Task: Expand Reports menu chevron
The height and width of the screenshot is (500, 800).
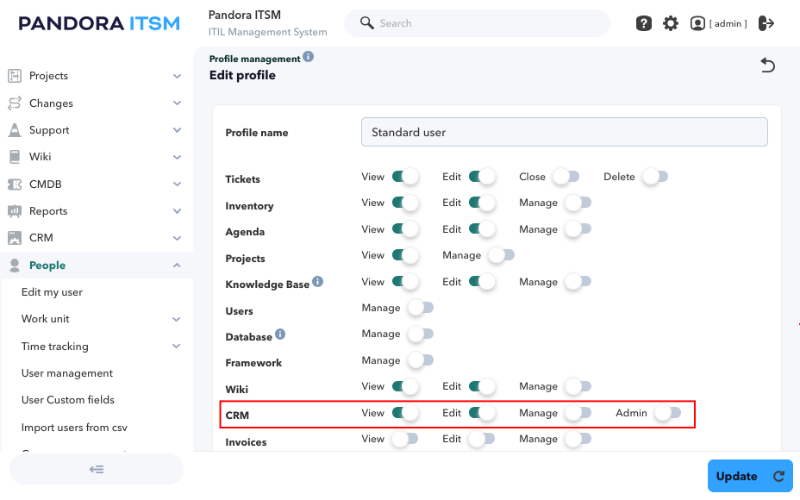Action: tap(177, 211)
